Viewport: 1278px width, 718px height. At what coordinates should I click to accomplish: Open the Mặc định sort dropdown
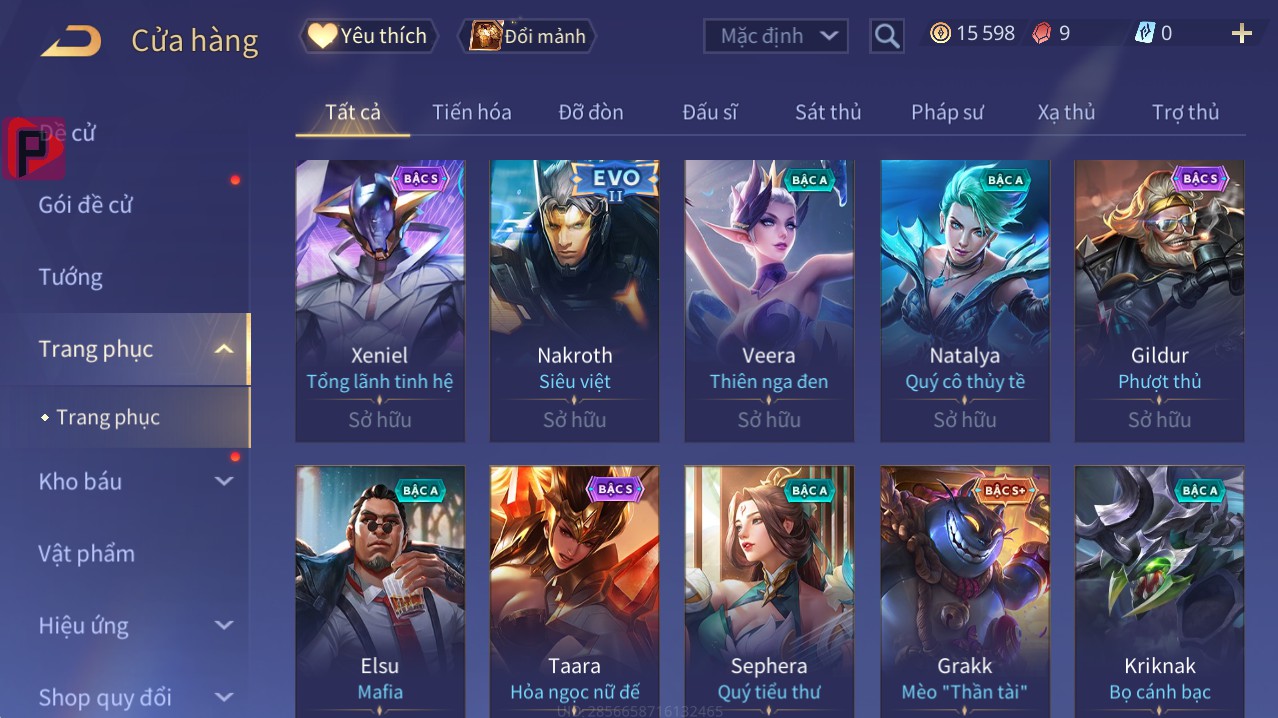(776, 36)
